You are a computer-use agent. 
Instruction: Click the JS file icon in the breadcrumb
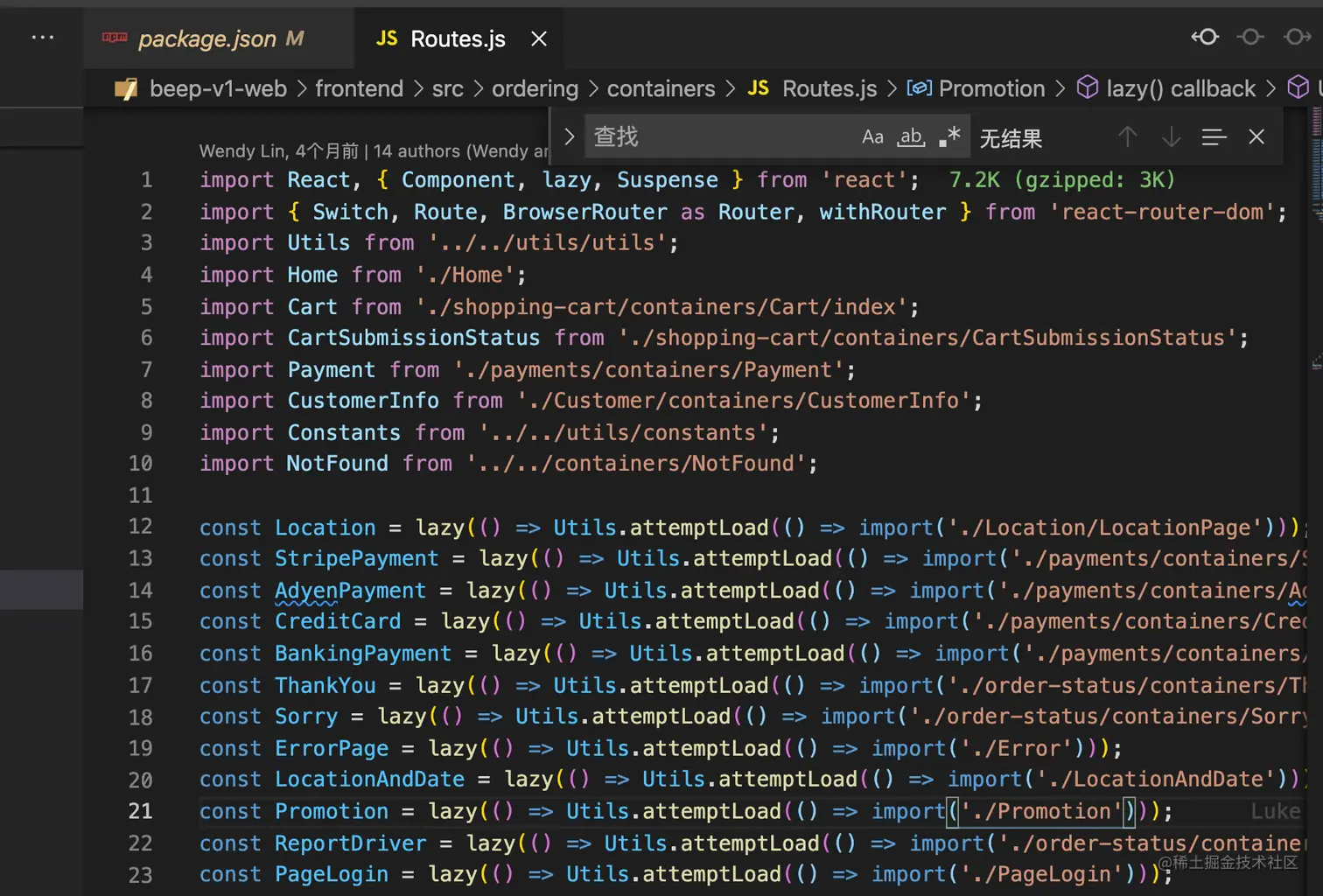click(759, 88)
